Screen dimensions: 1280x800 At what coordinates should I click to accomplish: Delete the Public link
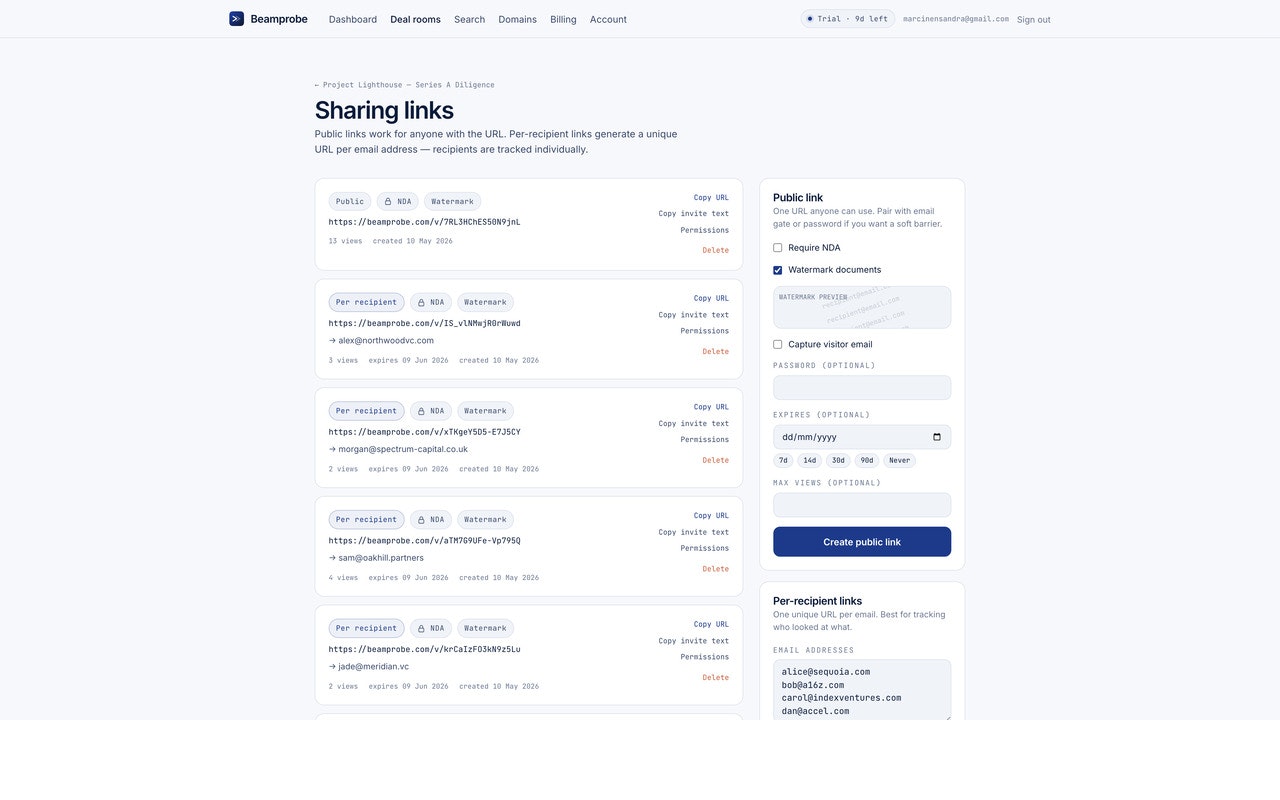[x=715, y=250]
